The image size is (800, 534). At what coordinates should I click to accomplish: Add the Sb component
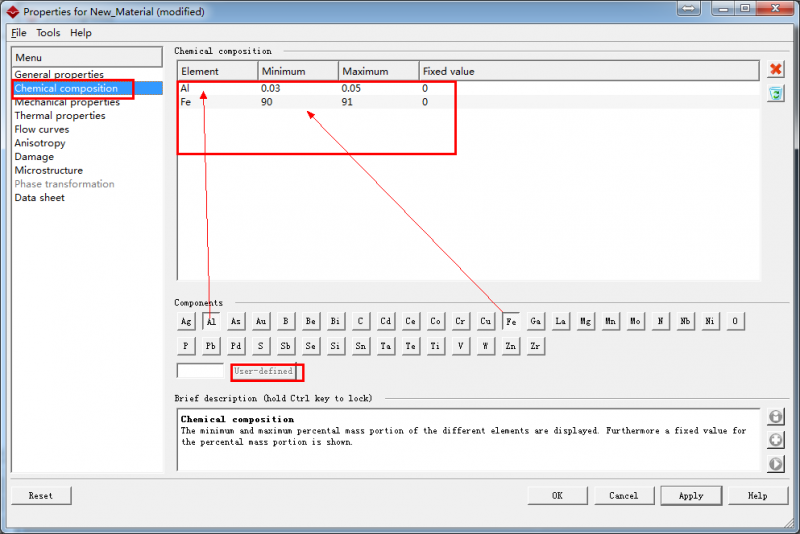286,346
